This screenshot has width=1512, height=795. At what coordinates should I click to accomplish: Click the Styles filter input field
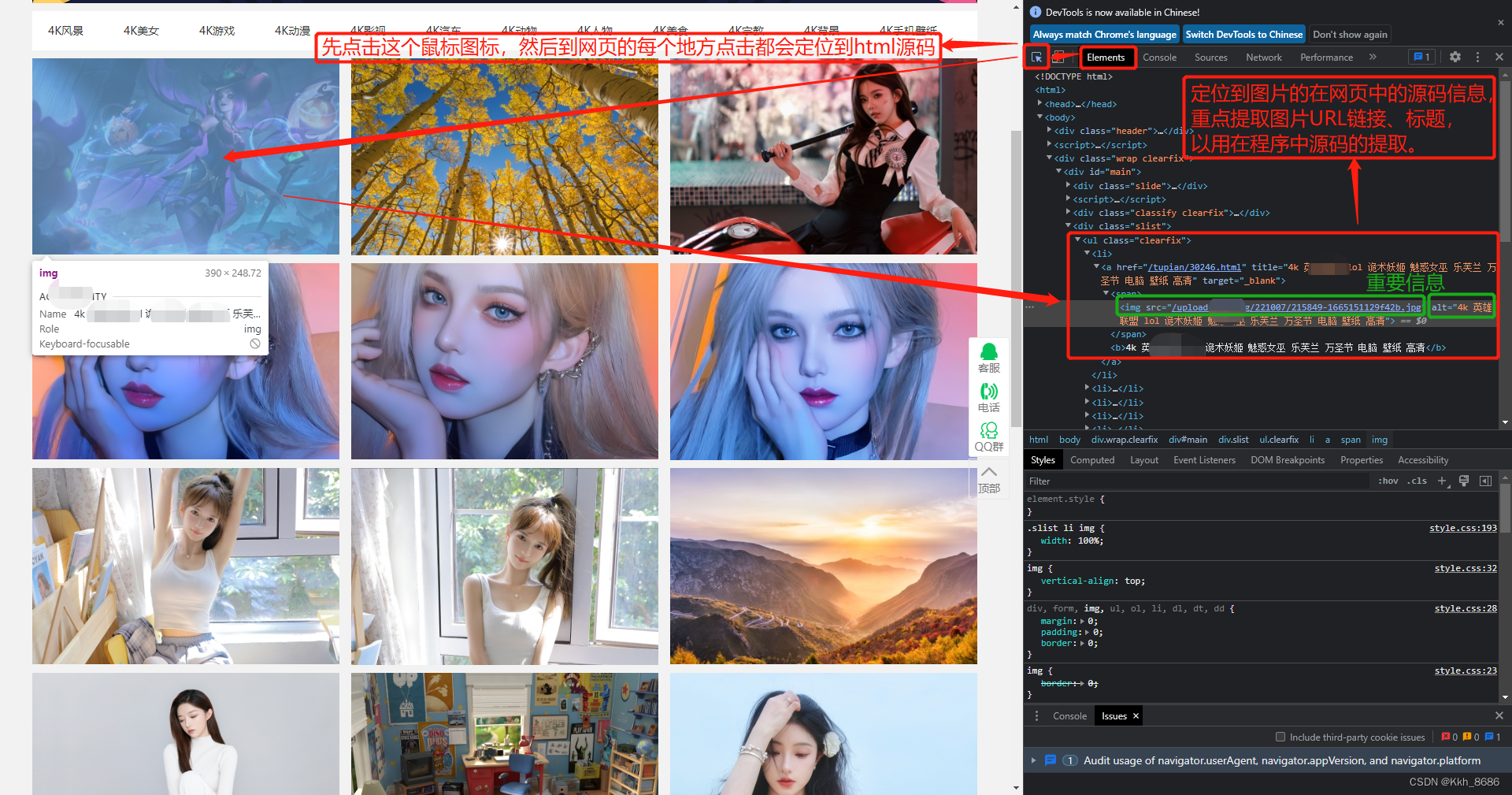(1197, 481)
